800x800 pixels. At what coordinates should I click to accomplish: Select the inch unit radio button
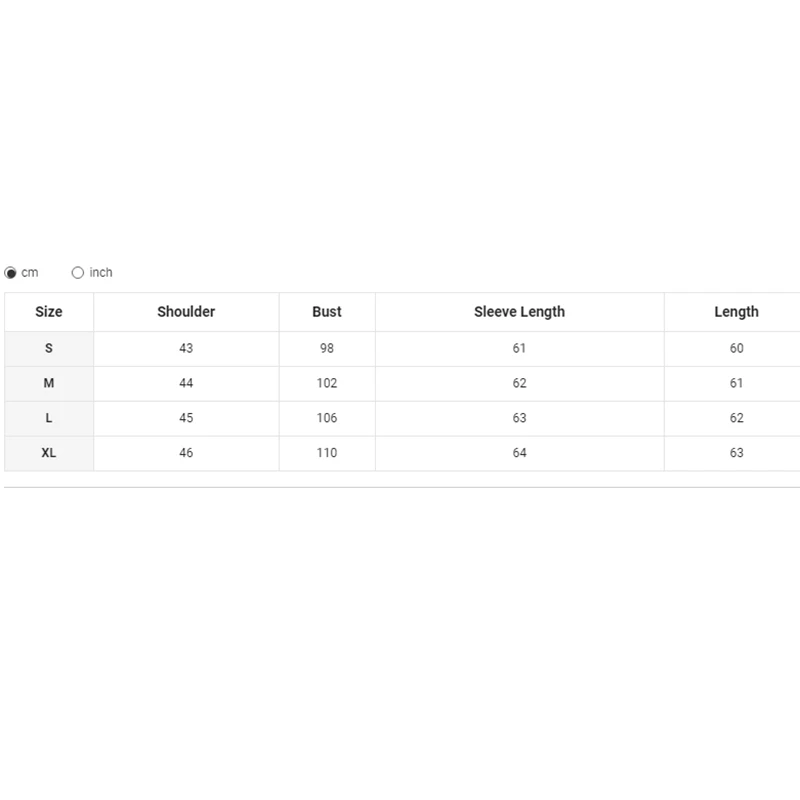pyautogui.click(x=78, y=272)
